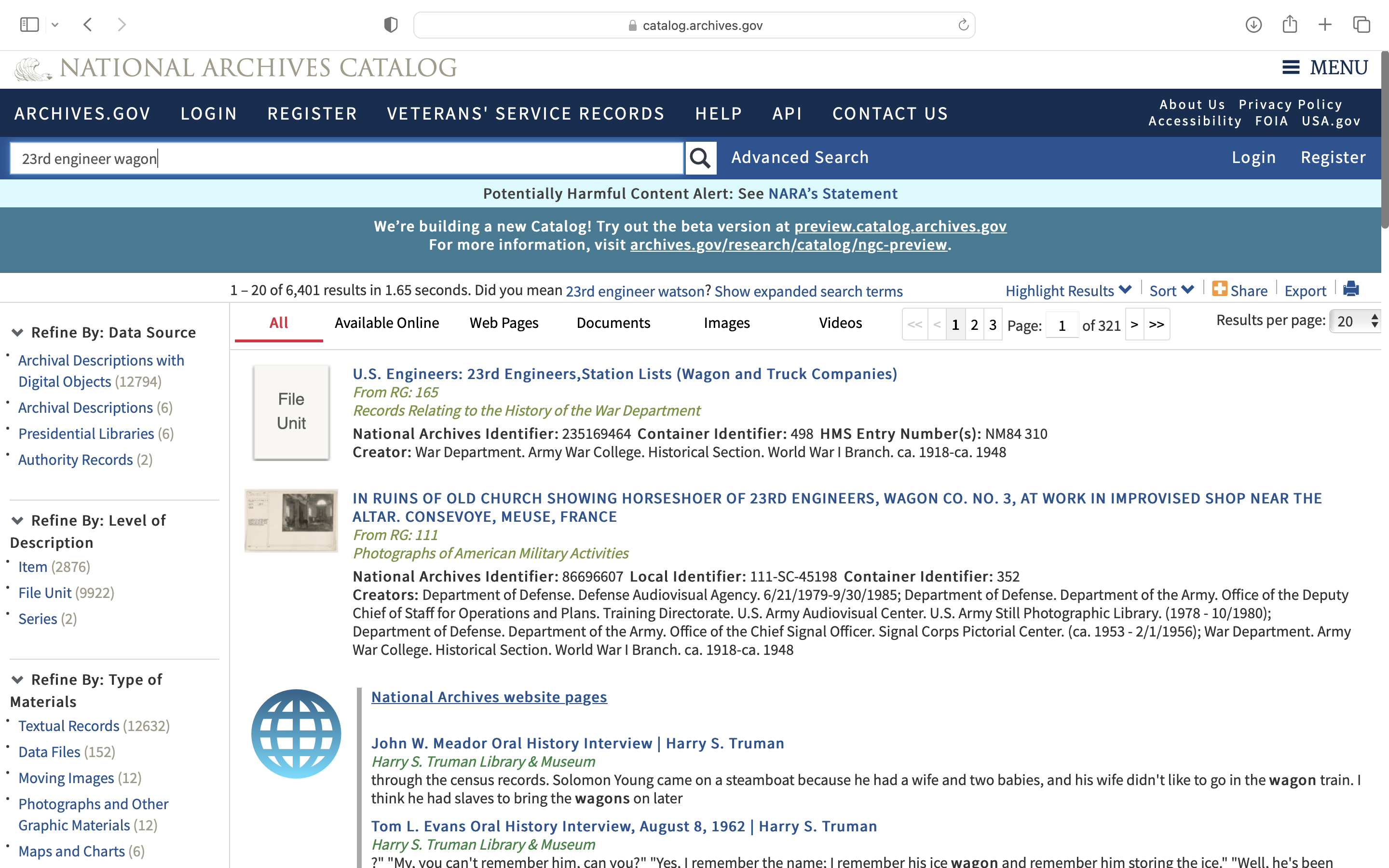Switch to the Images tab
This screenshot has height=868, width=1389.
tap(726, 323)
